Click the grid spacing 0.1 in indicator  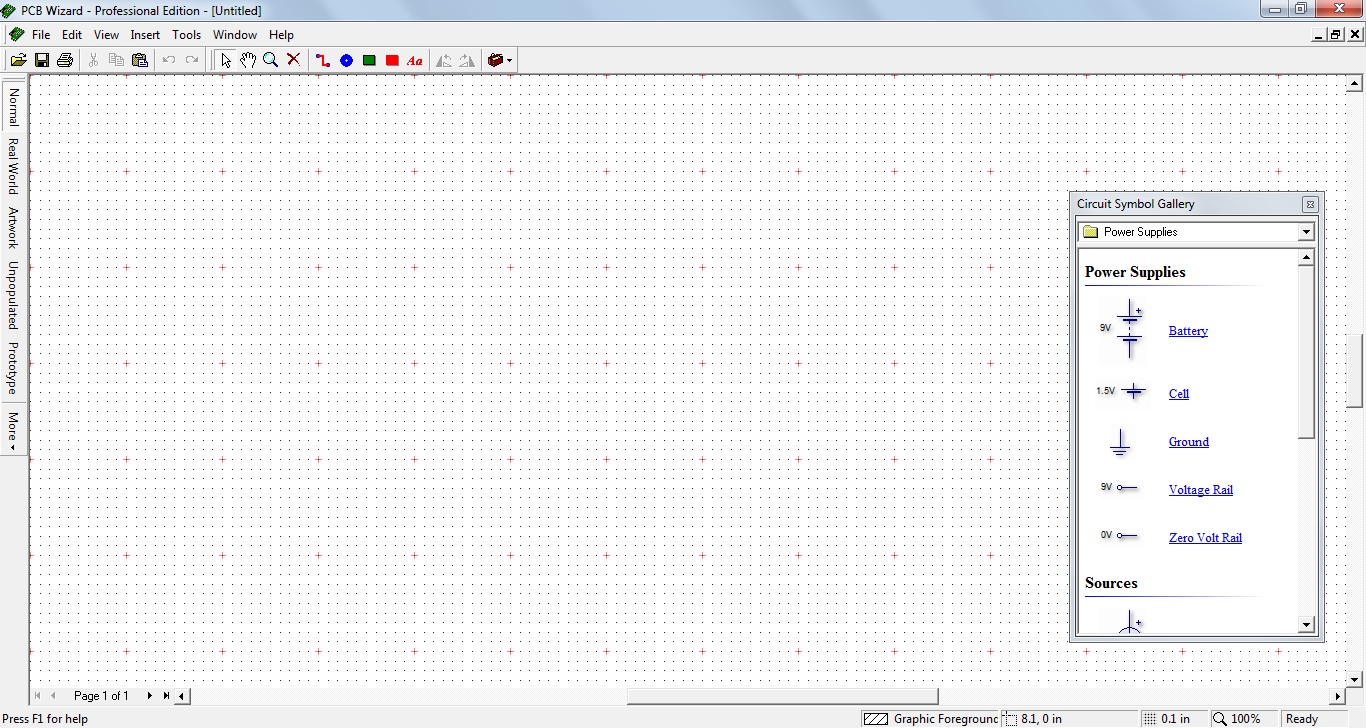click(x=1176, y=718)
